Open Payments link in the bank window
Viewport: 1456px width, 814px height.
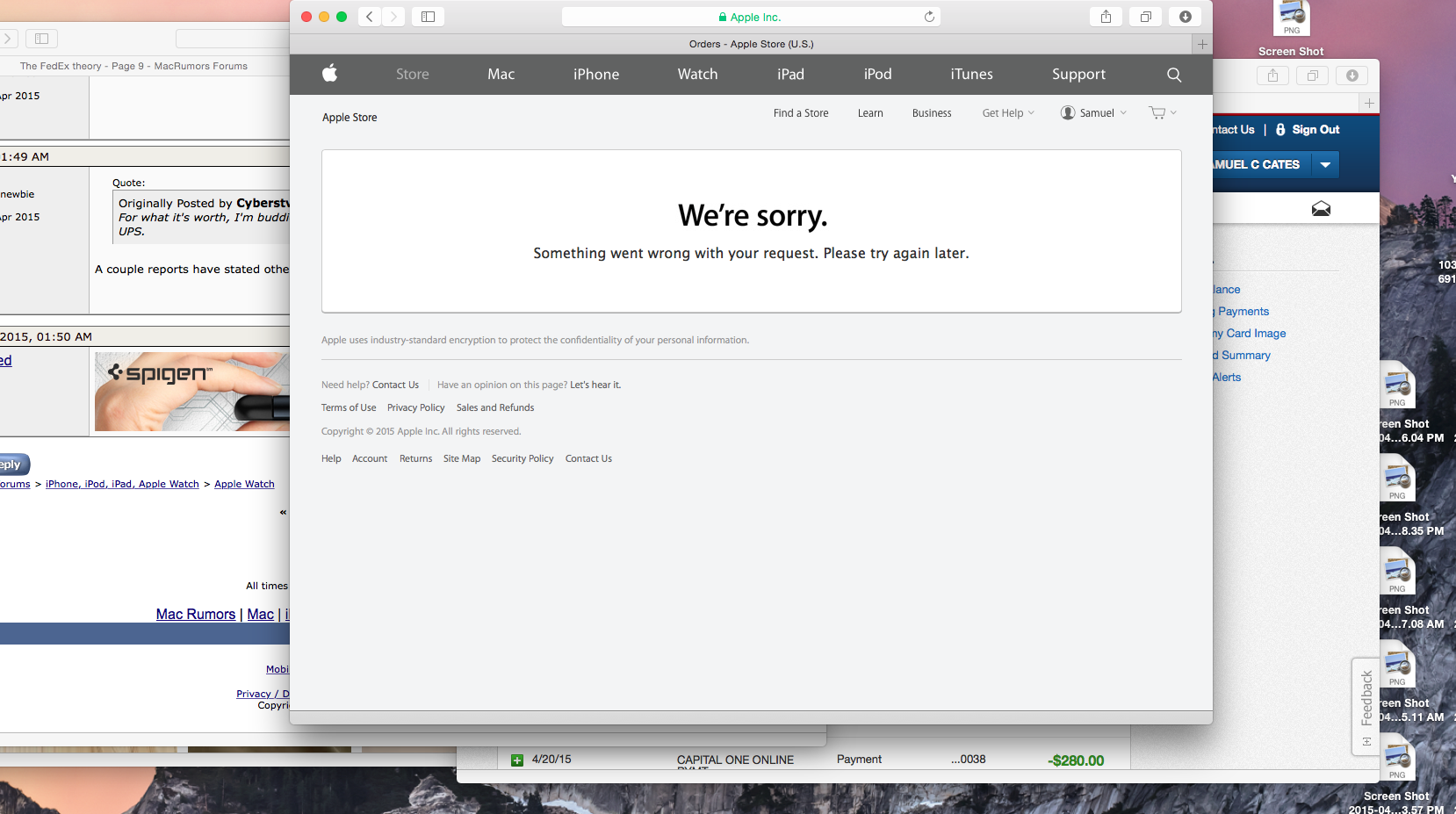tap(1243, 312)
